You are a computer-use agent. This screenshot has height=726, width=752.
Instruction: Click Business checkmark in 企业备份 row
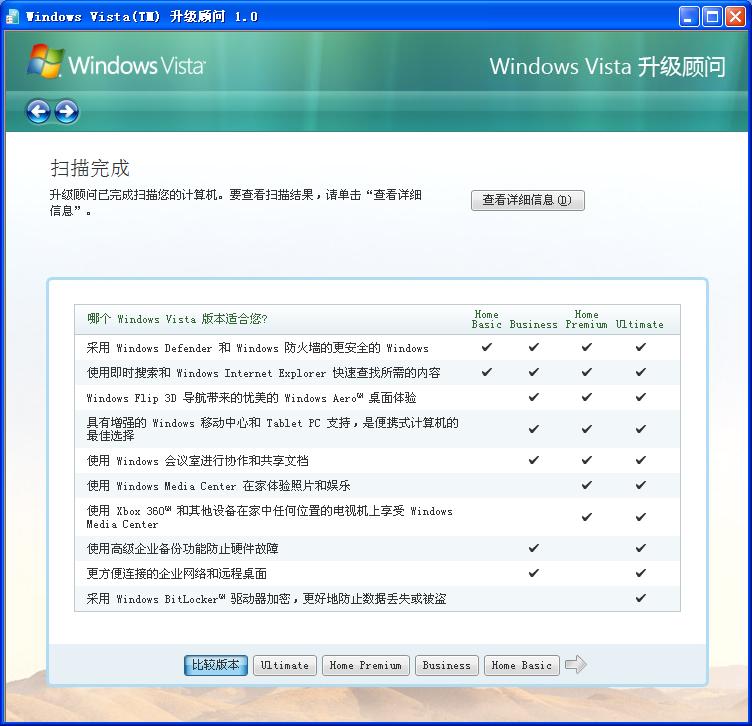click(533, 548)
